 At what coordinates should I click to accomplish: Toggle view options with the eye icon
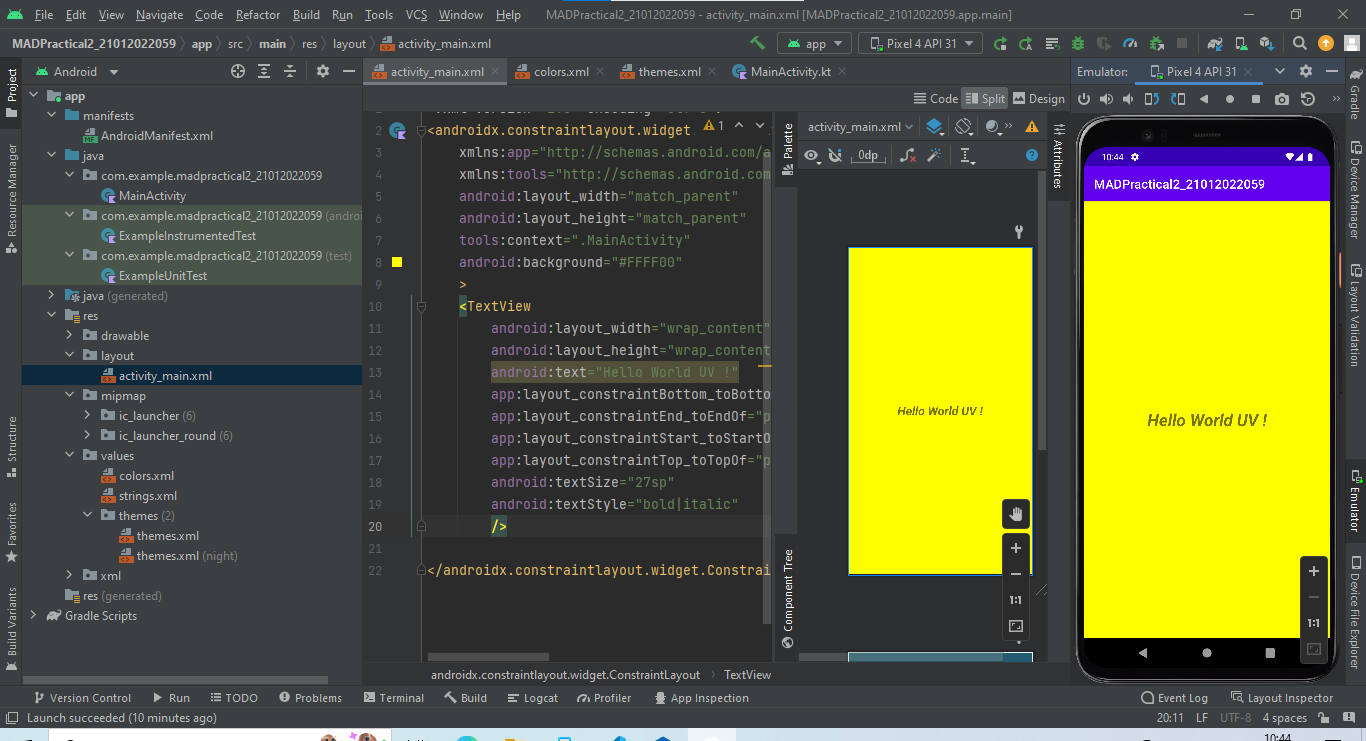click(812, 155)
